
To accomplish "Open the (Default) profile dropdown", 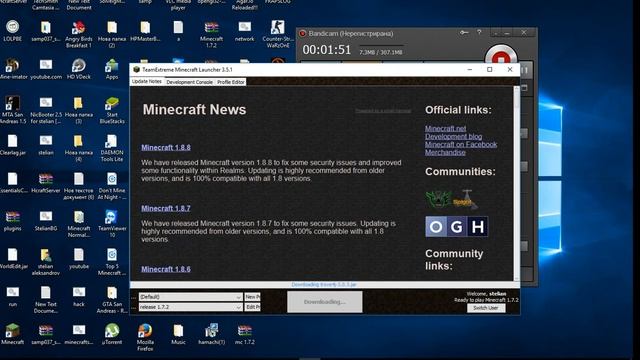I will [191, 297].
